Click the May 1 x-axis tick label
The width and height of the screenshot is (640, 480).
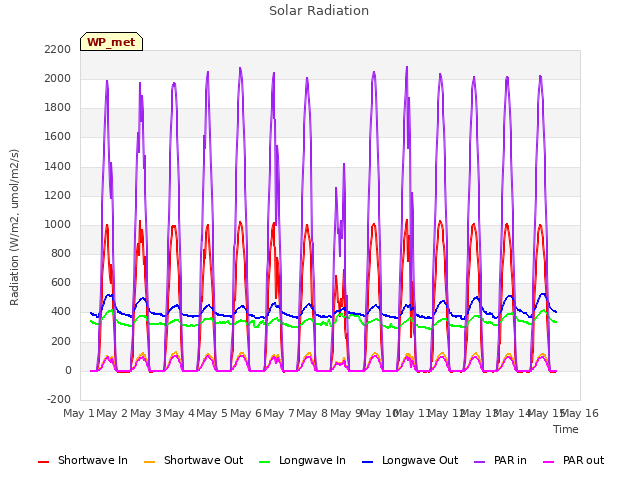click(79, 413)
